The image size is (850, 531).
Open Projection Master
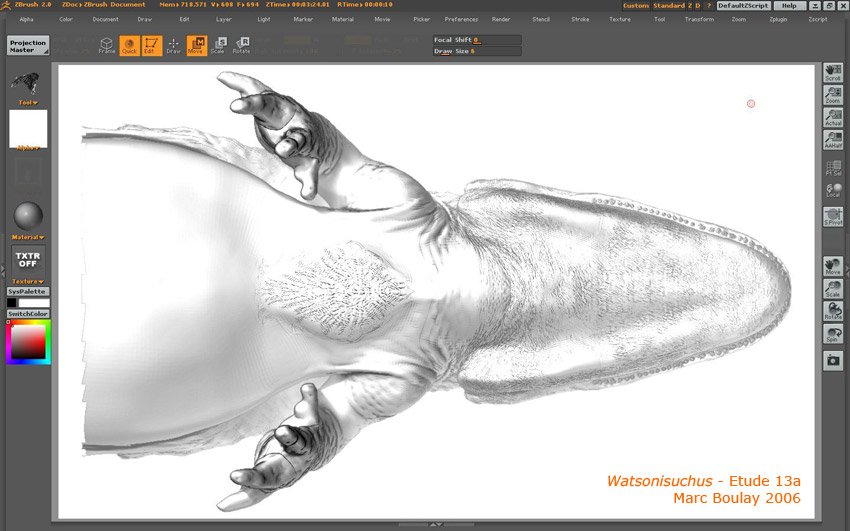(28, 46)
